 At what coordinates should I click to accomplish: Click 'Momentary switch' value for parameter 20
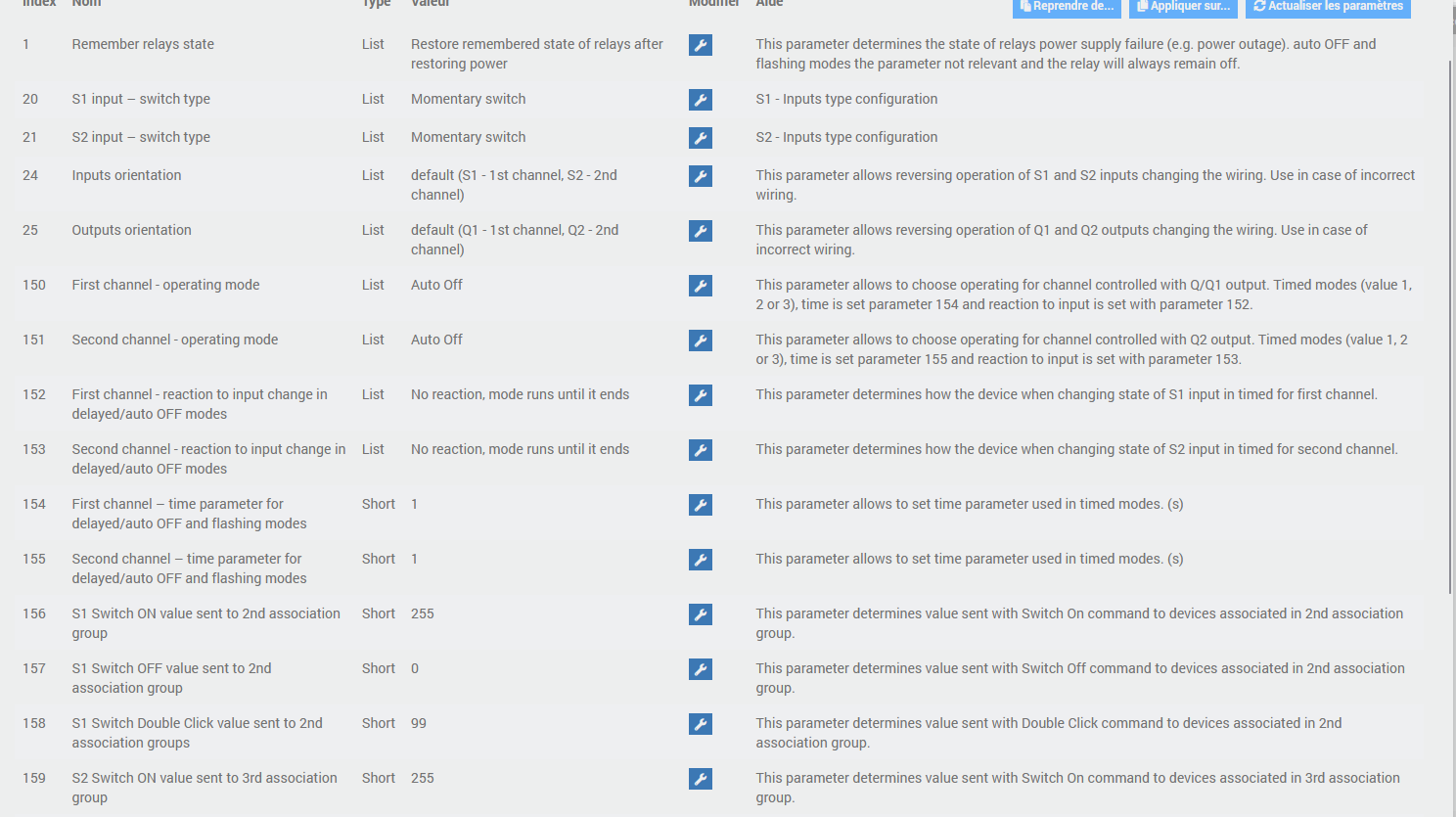[469, 99]
